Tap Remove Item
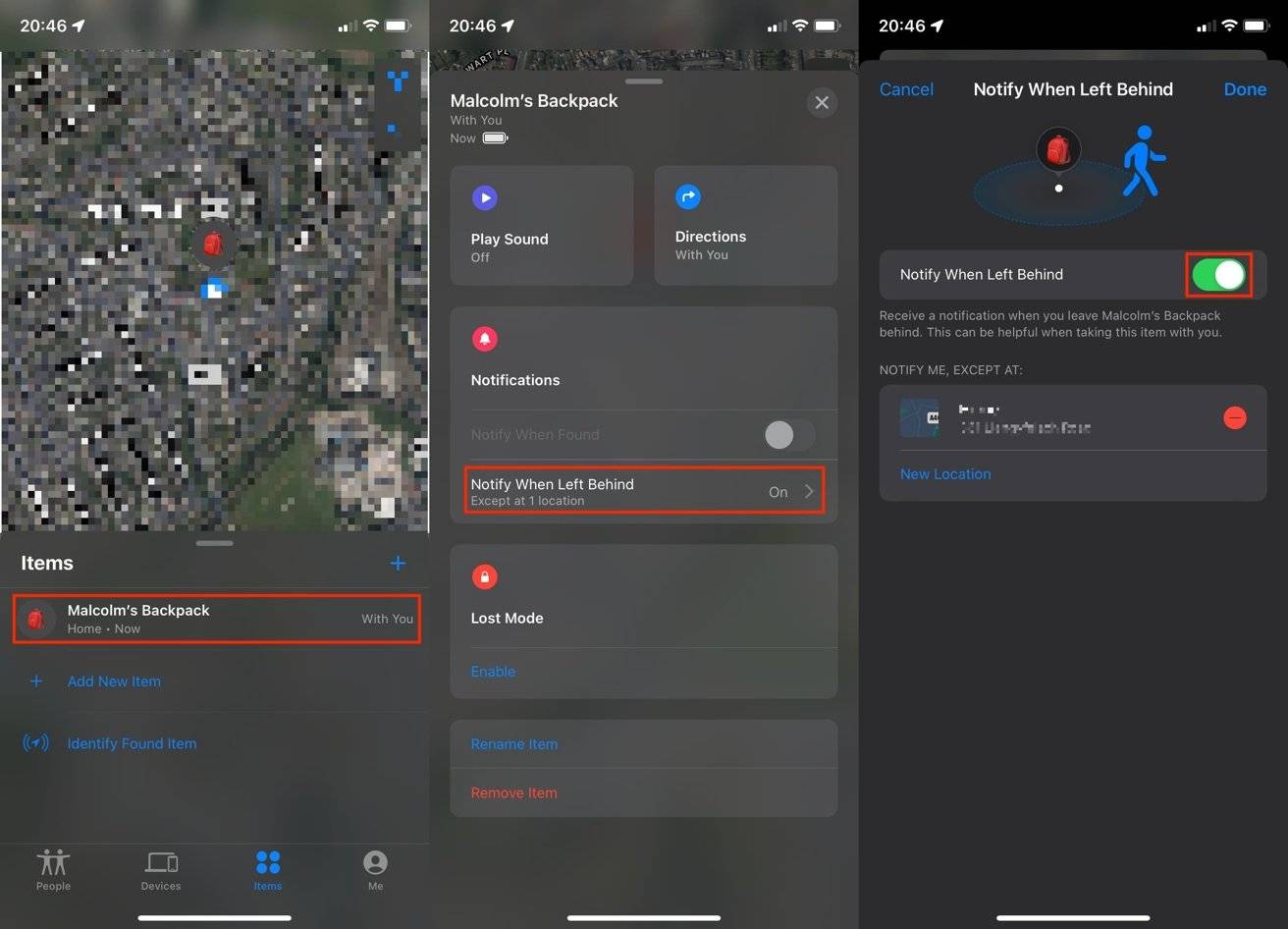The width and height of the screenshot is (1288, 929). [513, 792]
